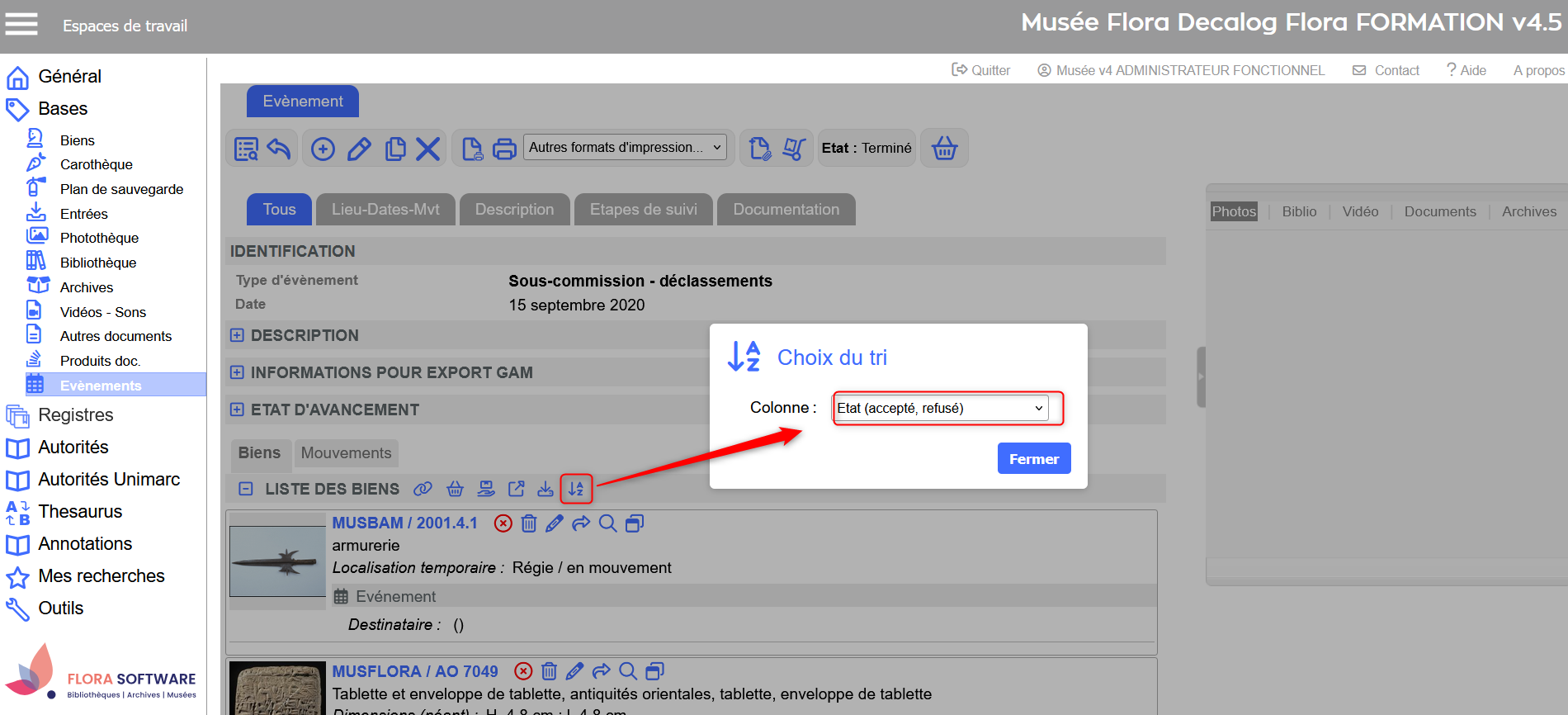Screen dimensions: 1568x715
Task: Open the MUSBAM / 2001.4.1 link
Action: click(x=404, y=523)
